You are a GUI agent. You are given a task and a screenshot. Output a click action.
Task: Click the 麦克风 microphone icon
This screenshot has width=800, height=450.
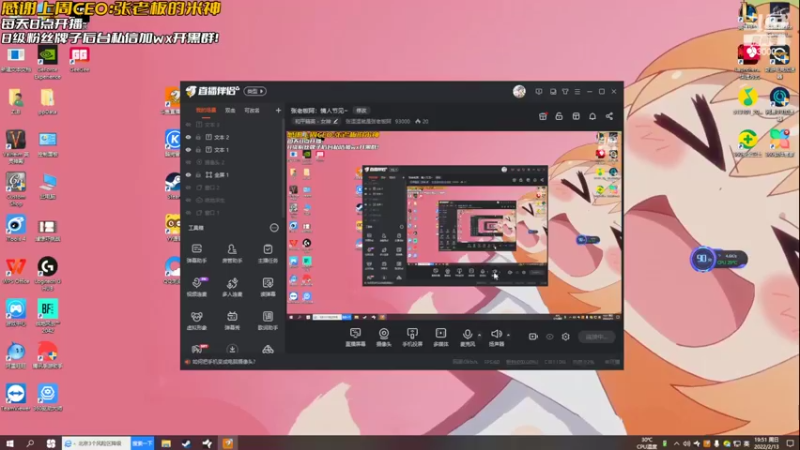467,334
